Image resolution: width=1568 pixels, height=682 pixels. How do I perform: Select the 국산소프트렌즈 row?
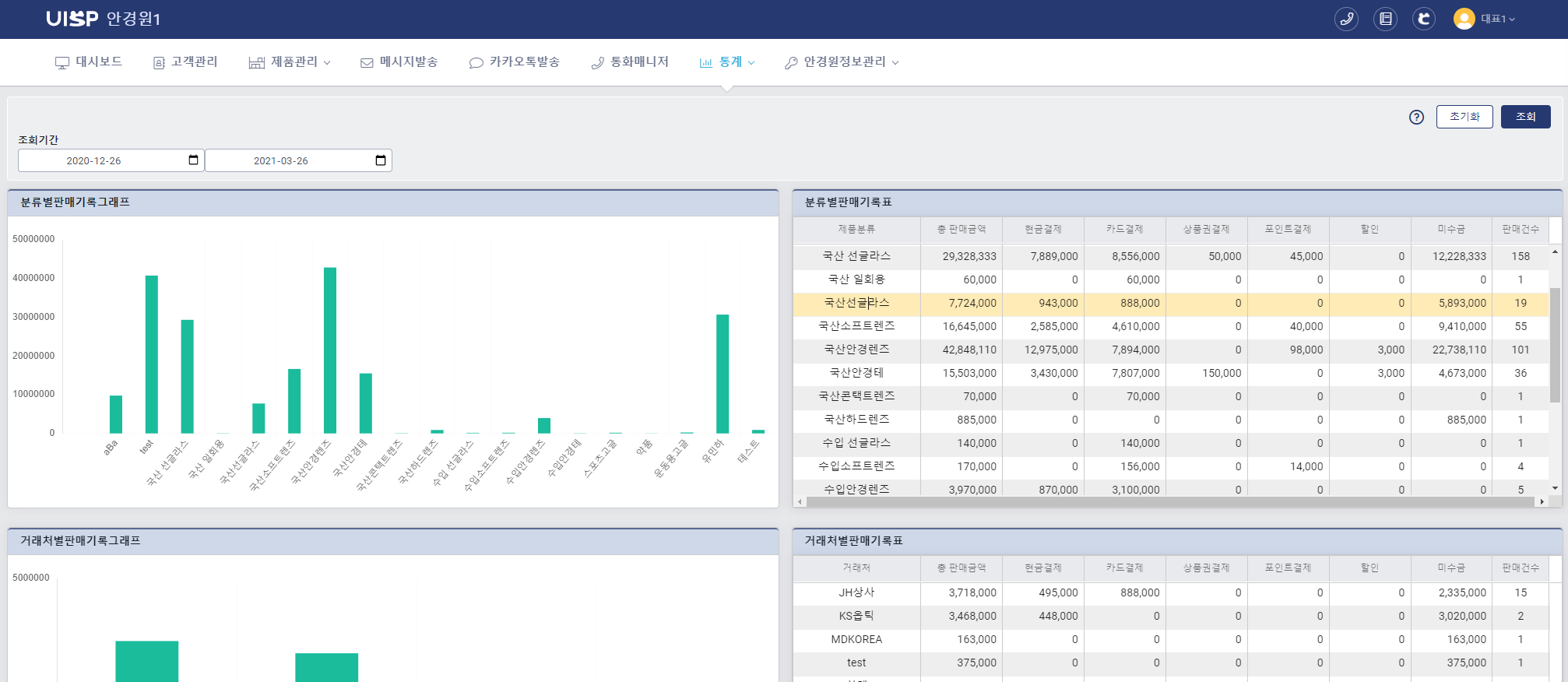(x=1171, y=326)
